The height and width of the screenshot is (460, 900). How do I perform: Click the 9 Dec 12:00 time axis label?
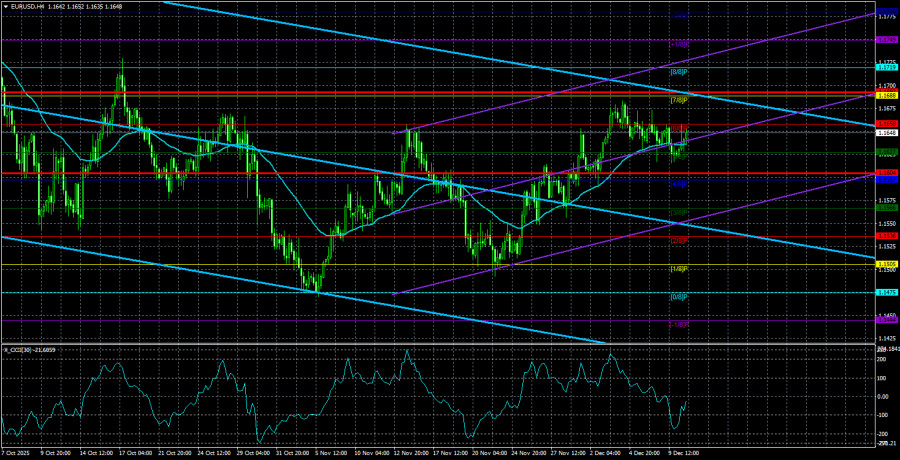pos(684,453)
